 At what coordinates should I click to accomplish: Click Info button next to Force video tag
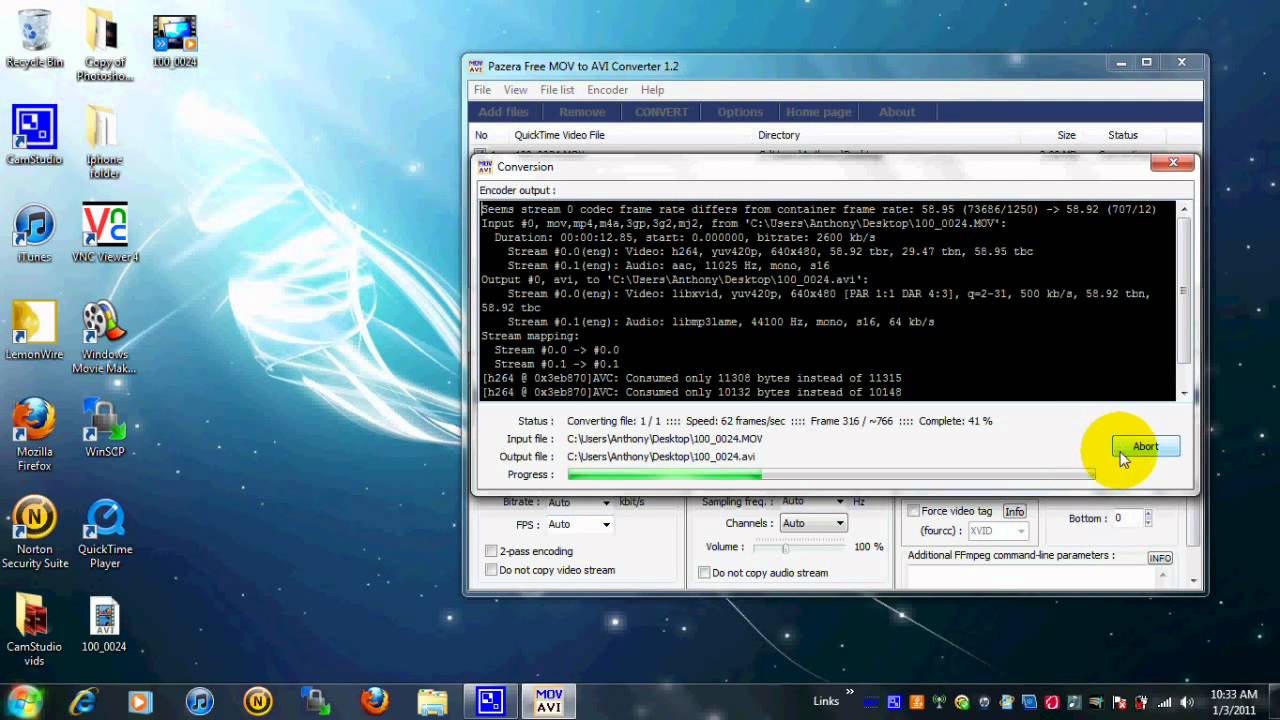coord(1014,511)
